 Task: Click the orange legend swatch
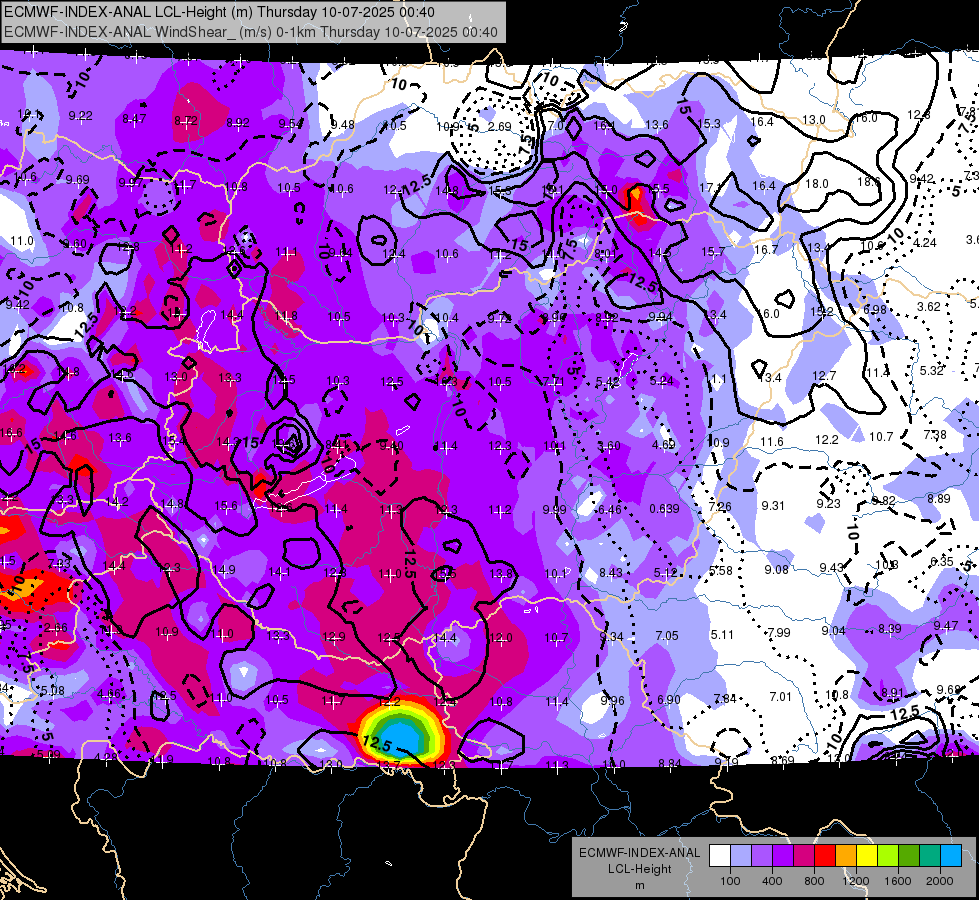[846, 856]
